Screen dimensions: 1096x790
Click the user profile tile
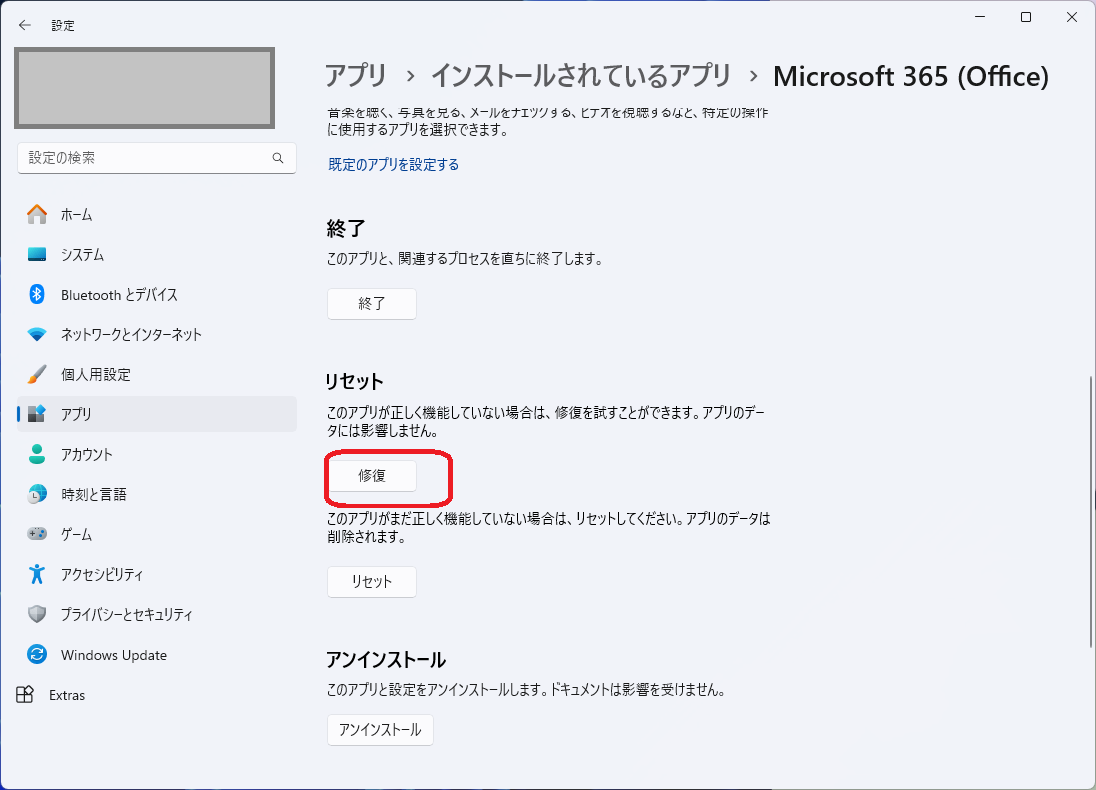145,88
